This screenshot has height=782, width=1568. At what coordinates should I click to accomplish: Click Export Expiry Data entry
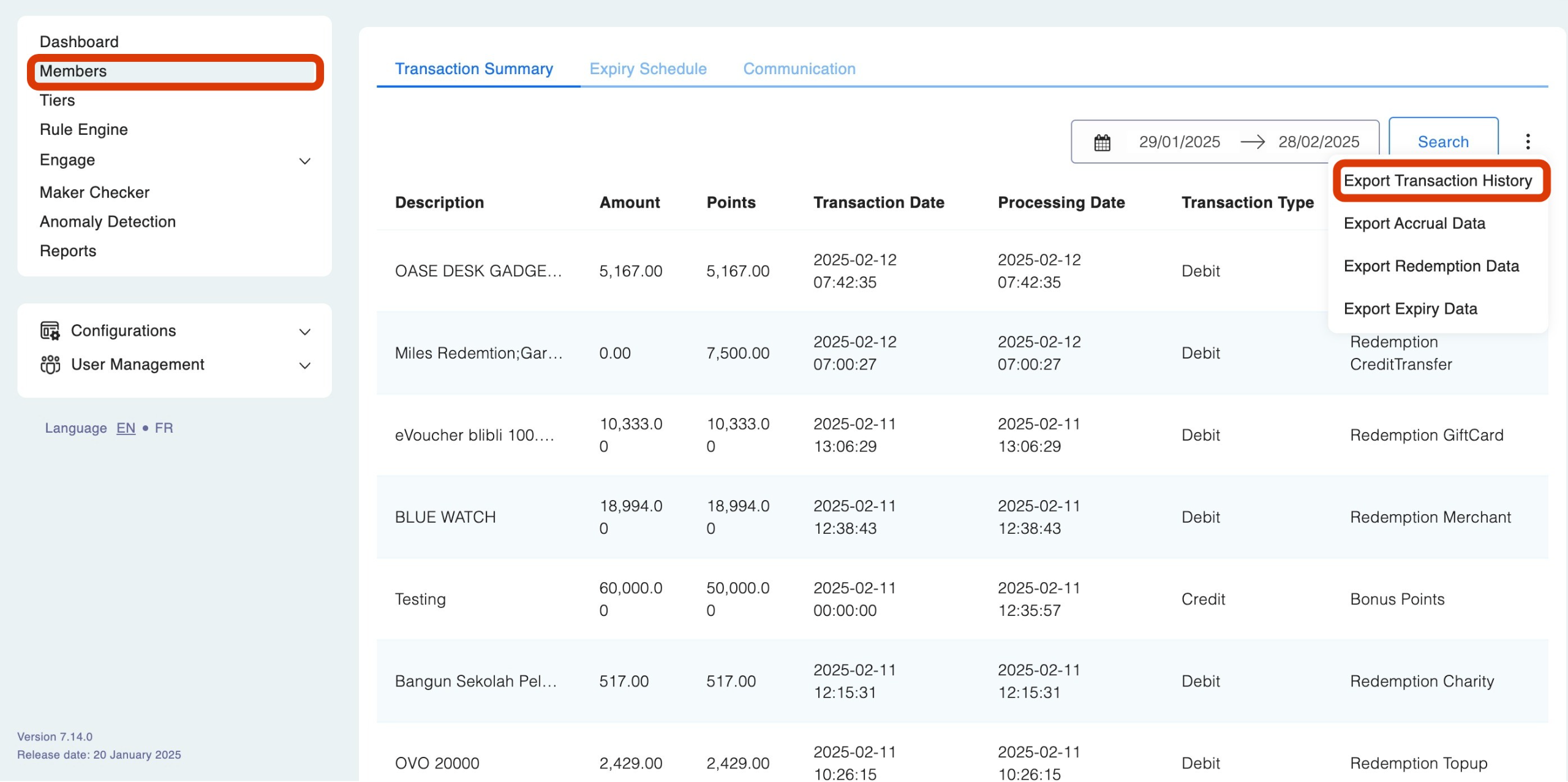[x=1410, y=309]
